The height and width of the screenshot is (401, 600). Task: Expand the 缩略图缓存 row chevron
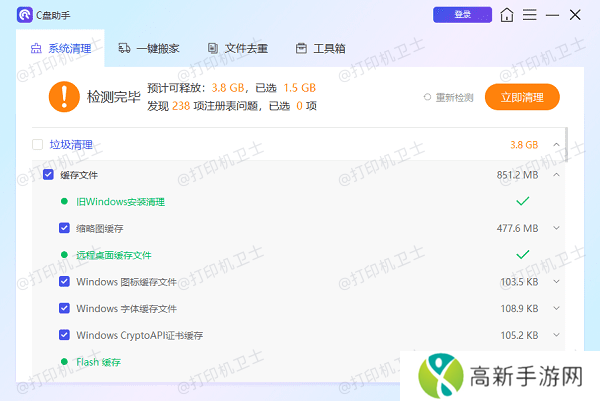pyautogui.click(x=556, y=228)
